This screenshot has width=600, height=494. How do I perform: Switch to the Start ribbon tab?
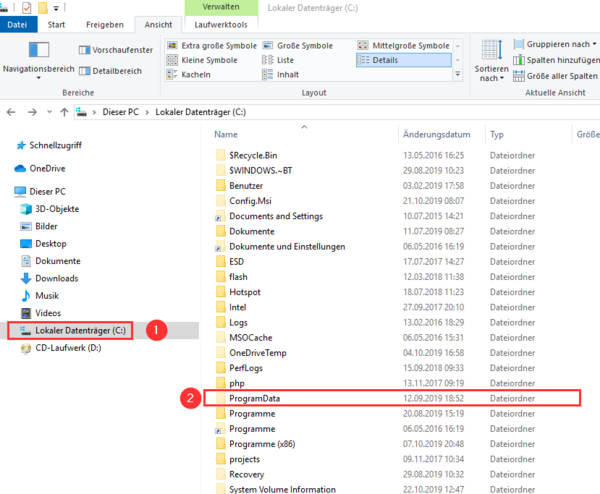tap(56, 24)
